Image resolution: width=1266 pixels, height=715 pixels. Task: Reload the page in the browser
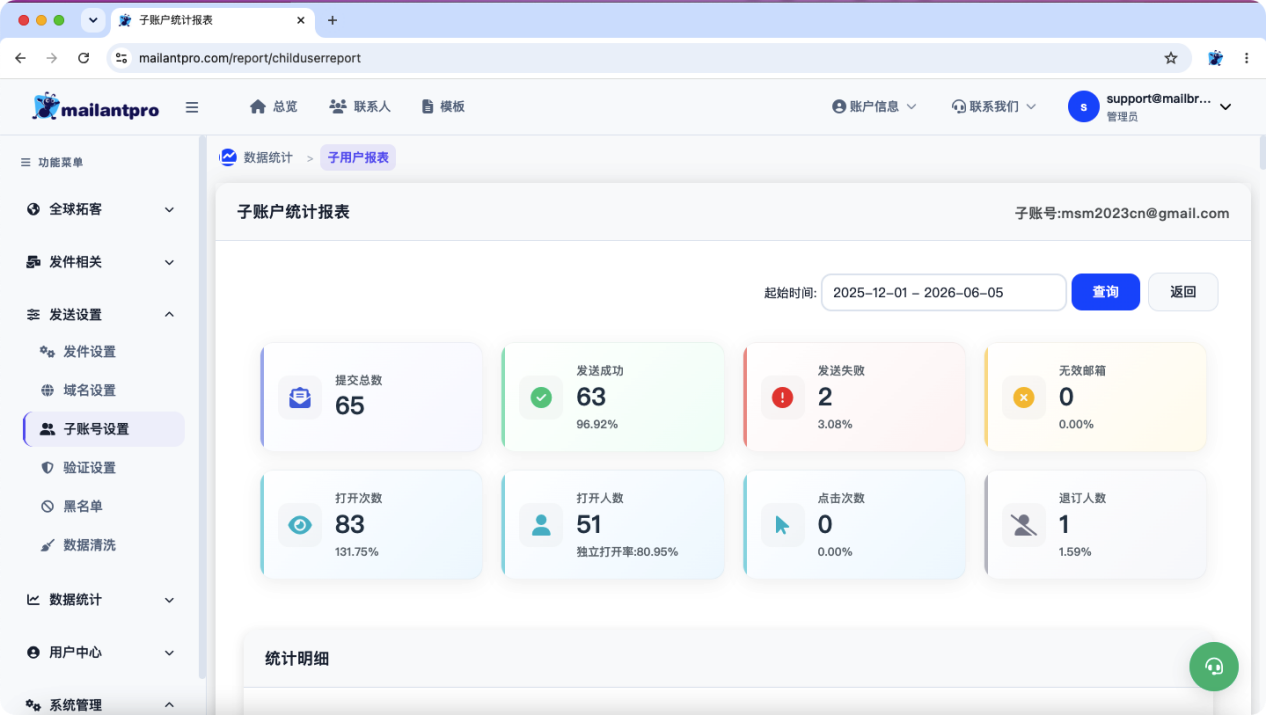[x=84, y=58]
